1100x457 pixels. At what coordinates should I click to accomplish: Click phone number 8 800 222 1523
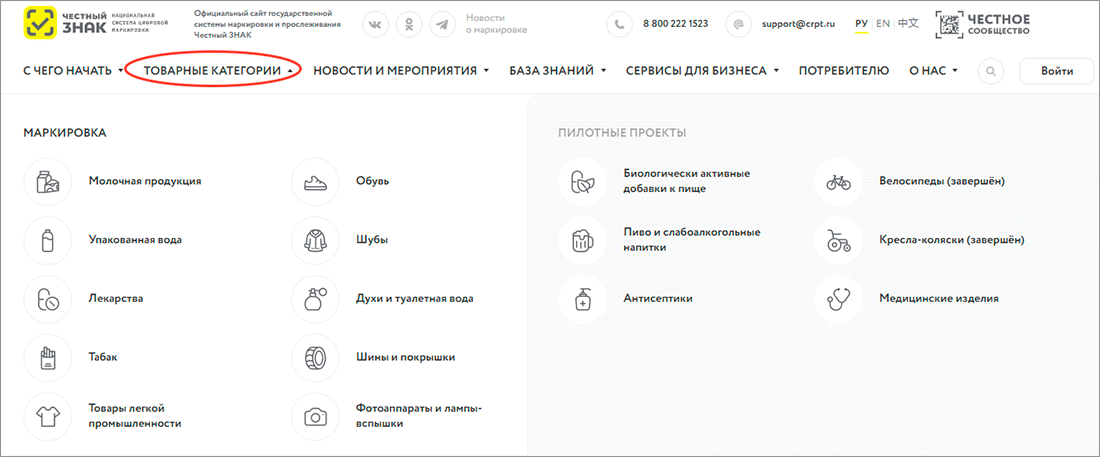[x=675, y=24]
